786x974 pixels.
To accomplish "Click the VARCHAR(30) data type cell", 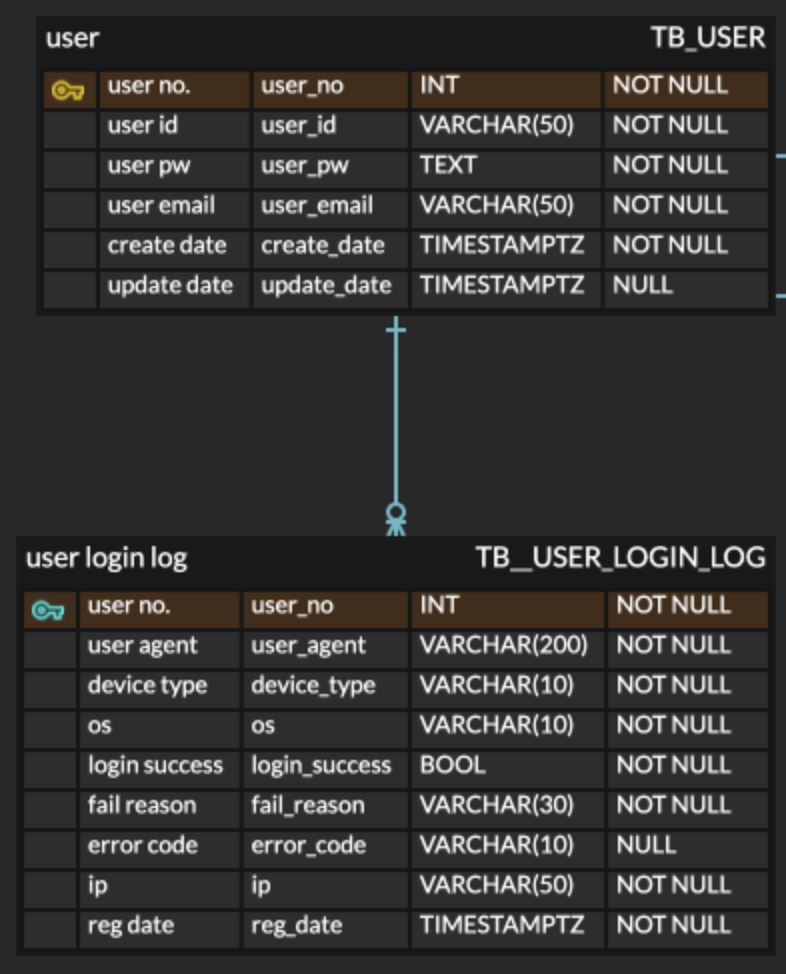I will click(x=508, y=810).
